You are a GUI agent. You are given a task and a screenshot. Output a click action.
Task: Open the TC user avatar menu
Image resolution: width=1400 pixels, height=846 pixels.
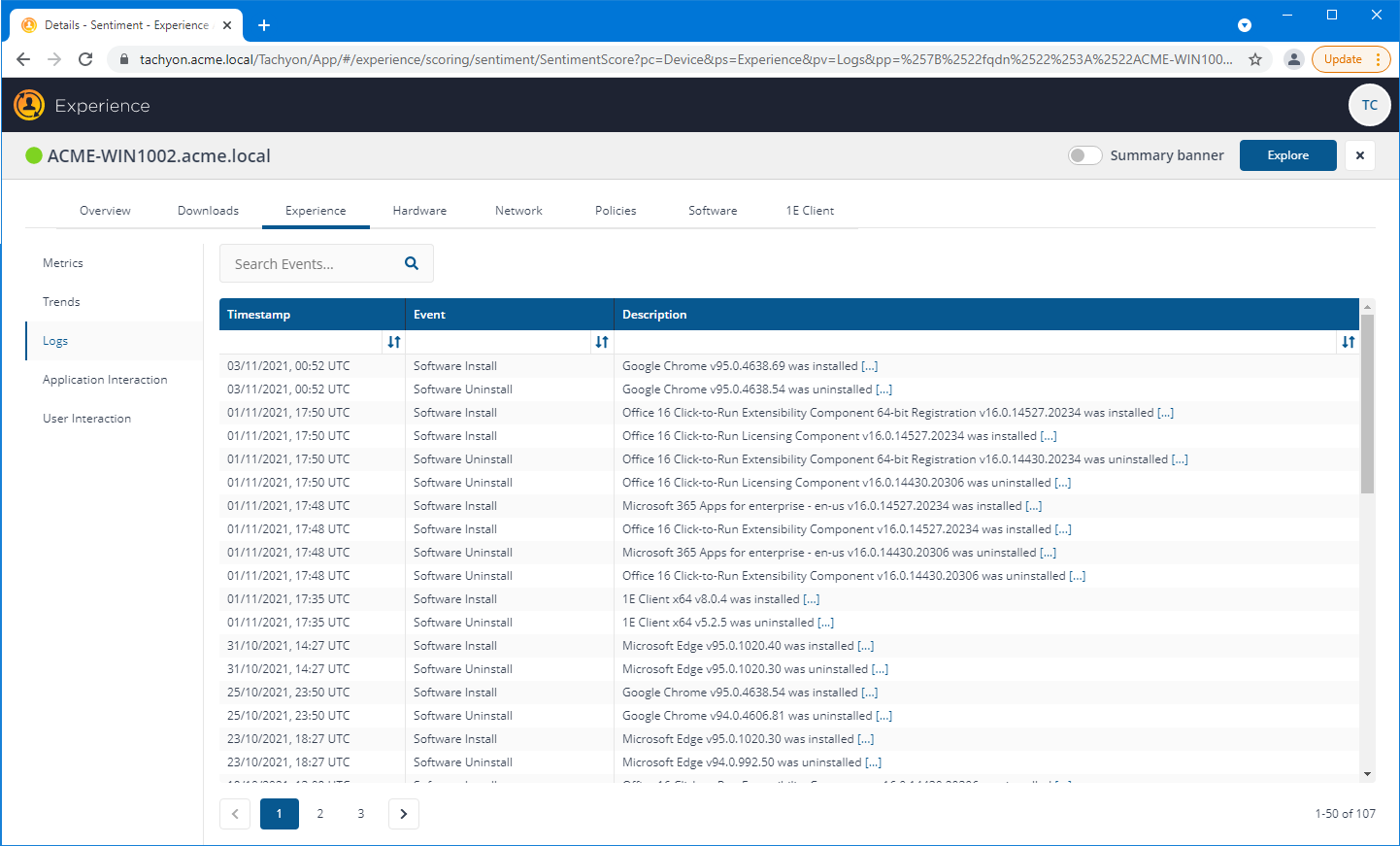[1369, 105]
